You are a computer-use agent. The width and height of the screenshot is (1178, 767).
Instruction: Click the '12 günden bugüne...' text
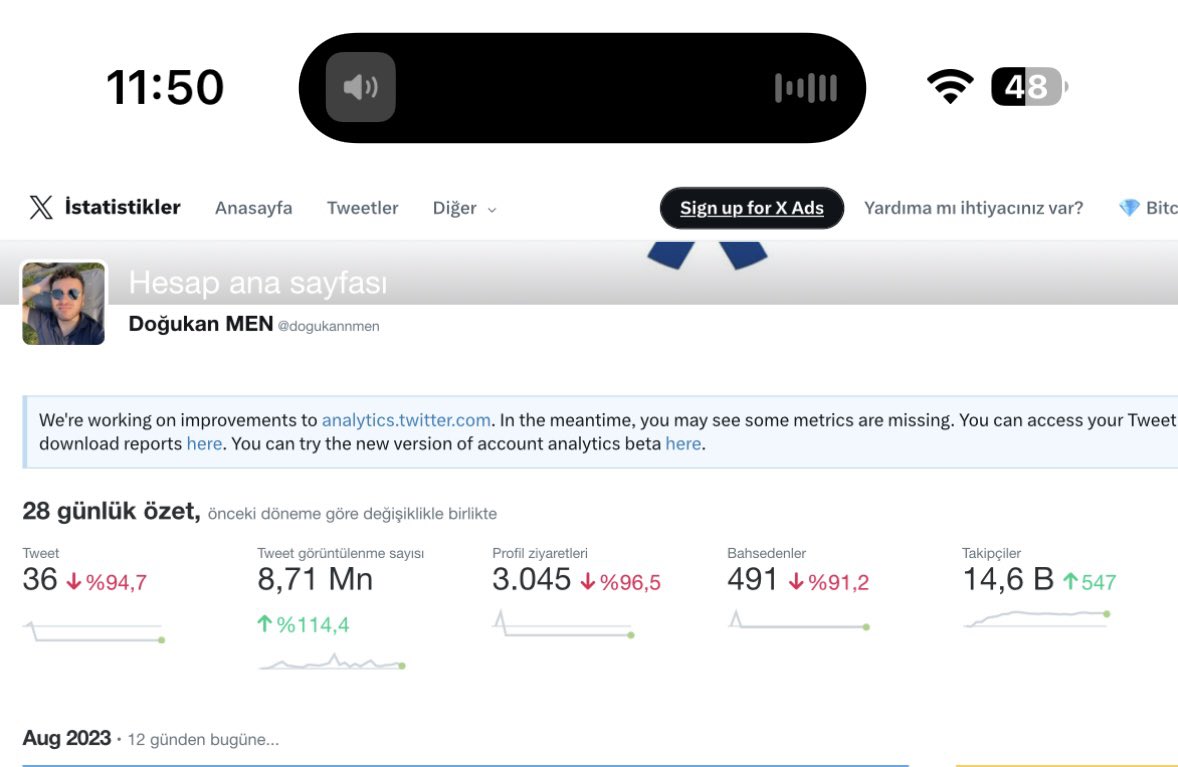[x=203, y=739]
